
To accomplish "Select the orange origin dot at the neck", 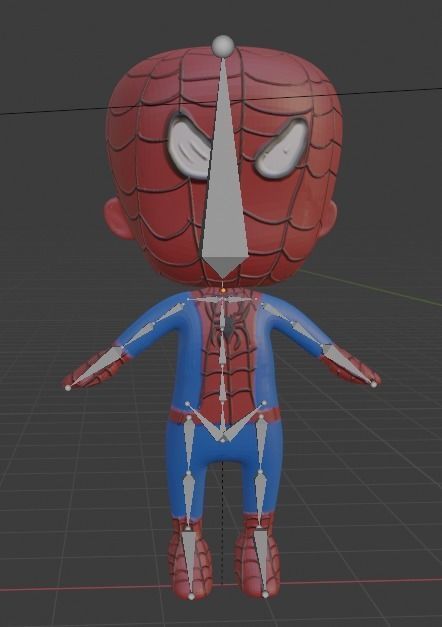I will point(222,290).
